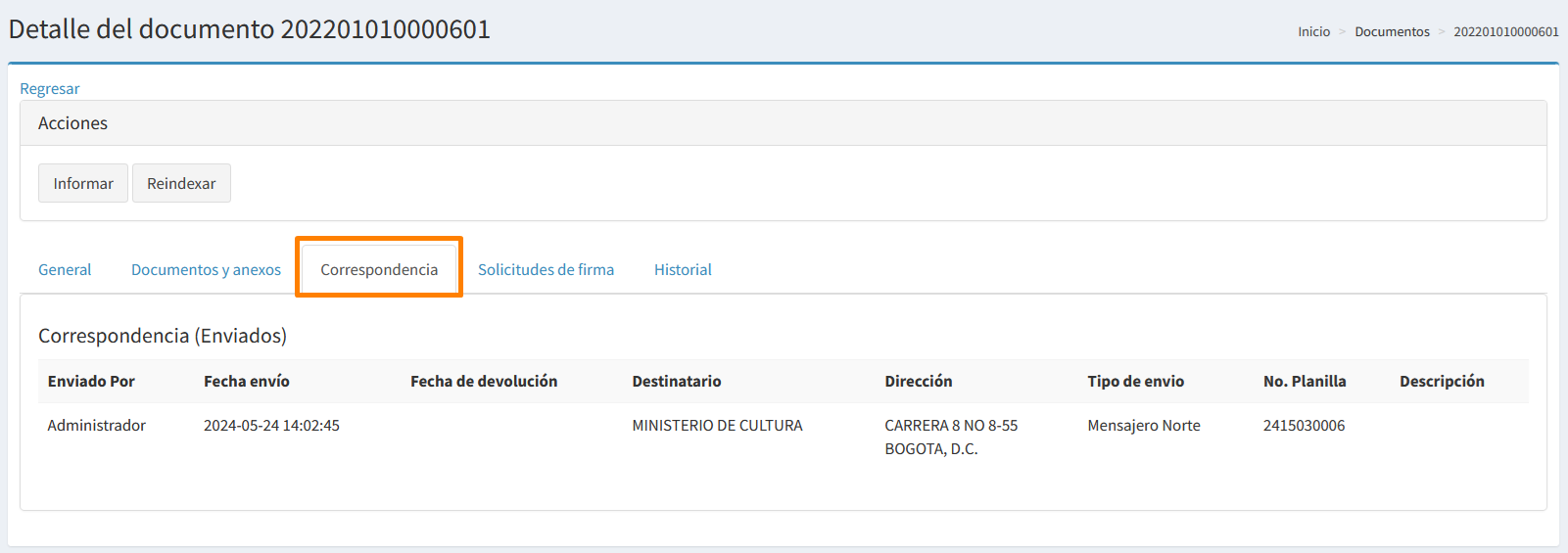The width and height of the screenshot is (1568, 553).
Task: Select the Administrador cell
Action: [96, 425]
